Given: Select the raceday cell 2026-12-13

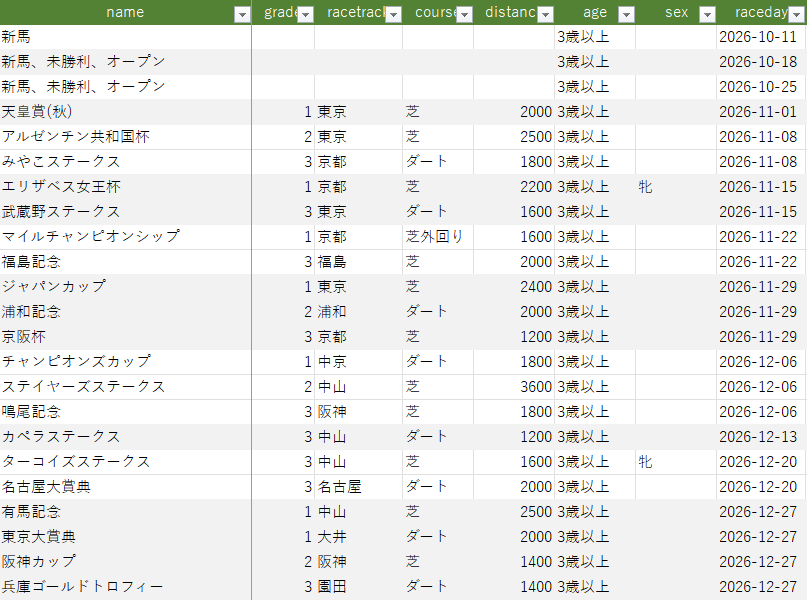Looking at the screenshot, I should coord(761,437).
